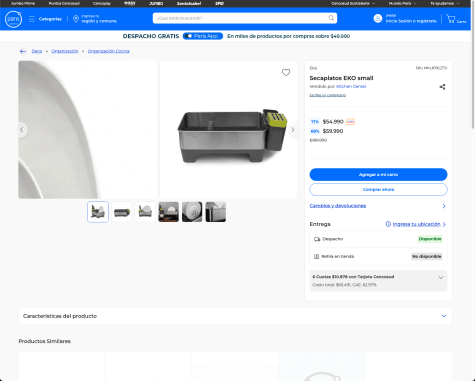Open the Paris logo homepage
The width and height of the screenshot is (475, 381).
tap(13, 19)
